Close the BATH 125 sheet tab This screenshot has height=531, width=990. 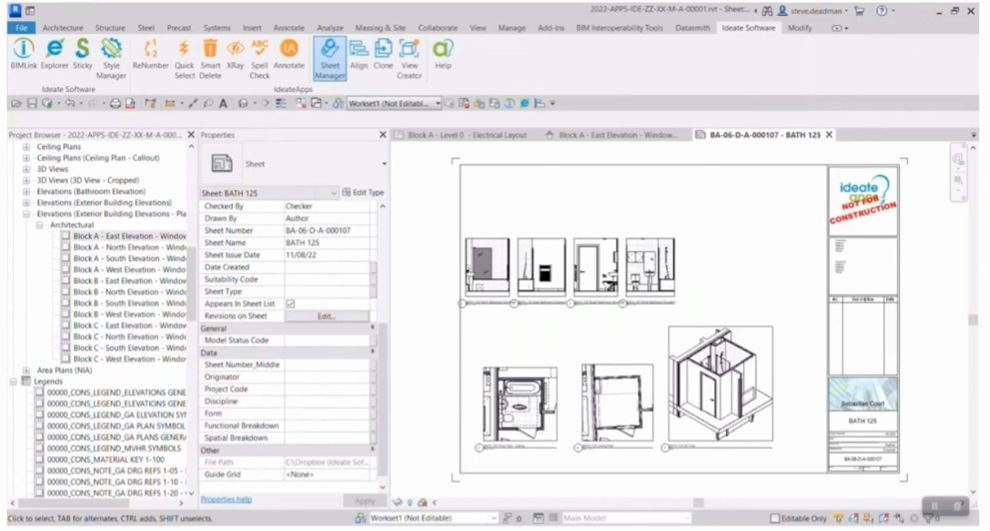[x=829, y=135]
